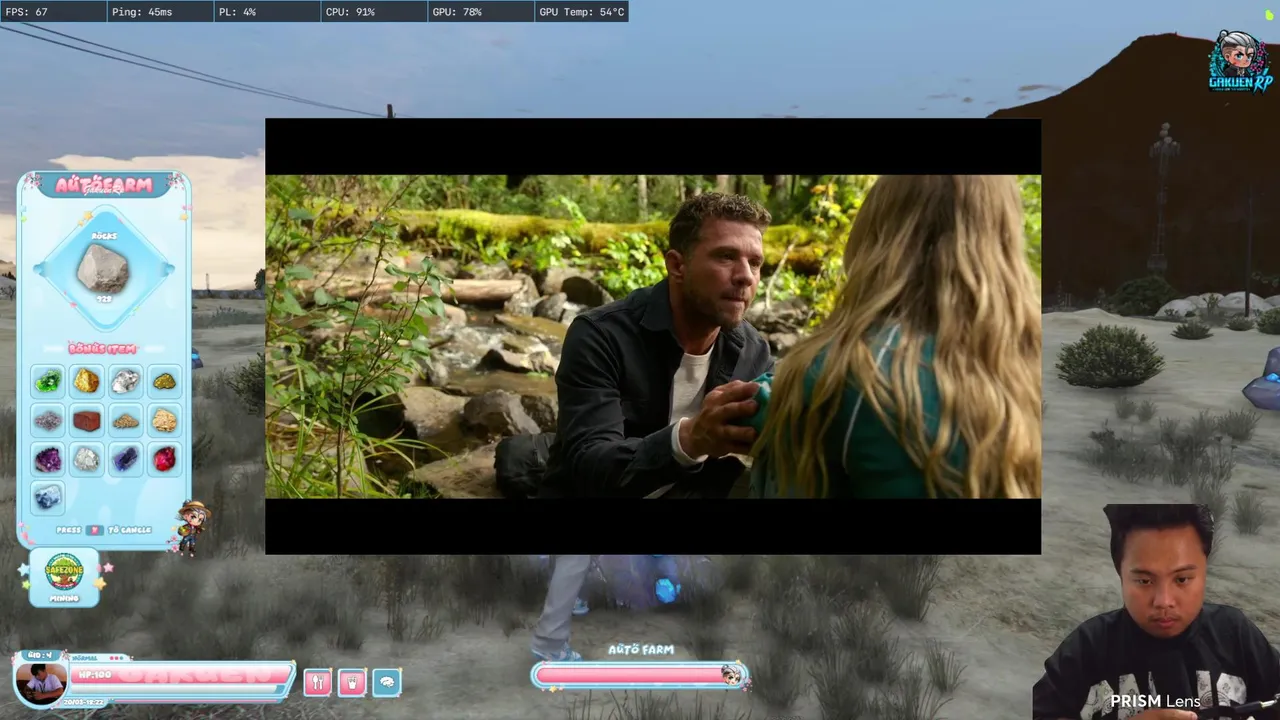This screenshot has height=720, width=1280.
Task: Click the Rocks item in Autofarm panel
Action: pyautogui.click(x=103, y=268)
